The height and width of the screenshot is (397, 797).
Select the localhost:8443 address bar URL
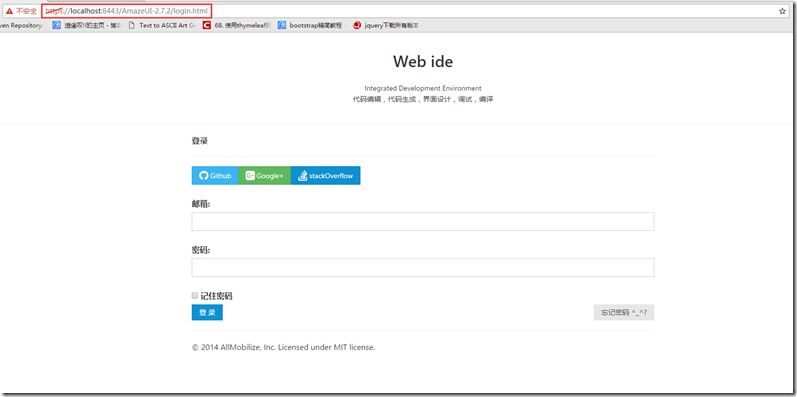click(x=126, y=11)
